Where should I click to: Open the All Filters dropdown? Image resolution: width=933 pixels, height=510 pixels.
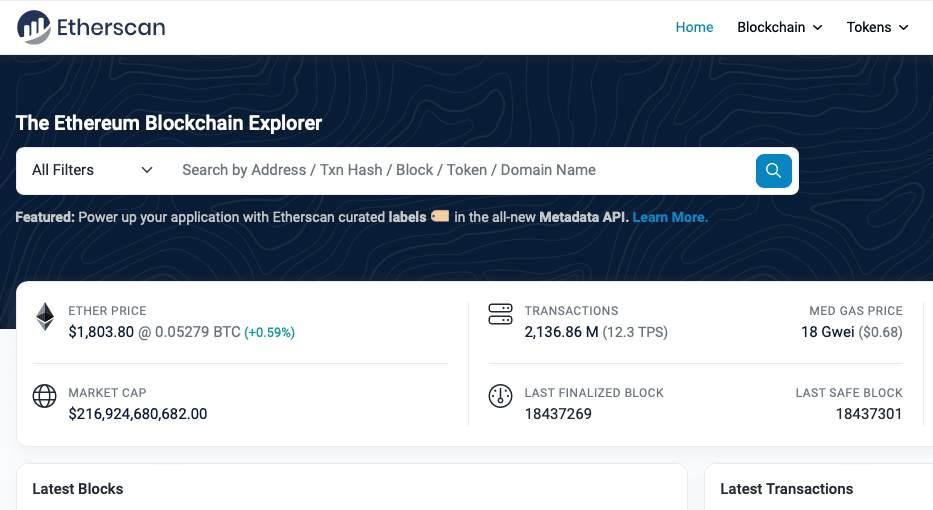92,170
